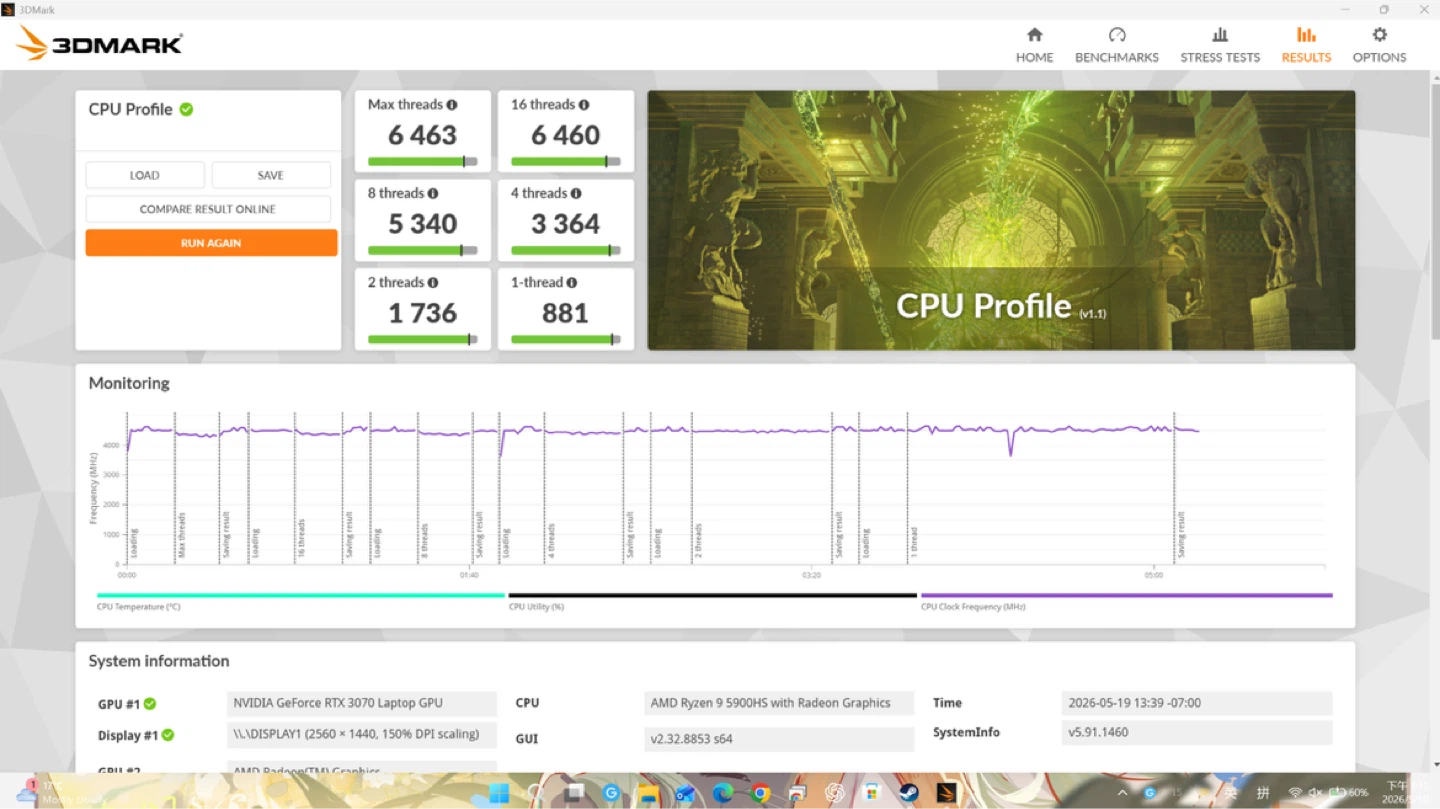This screenshot has width=1440, height=809.
Task: Show info about the 16 threads test
Action: pos(584,105)
